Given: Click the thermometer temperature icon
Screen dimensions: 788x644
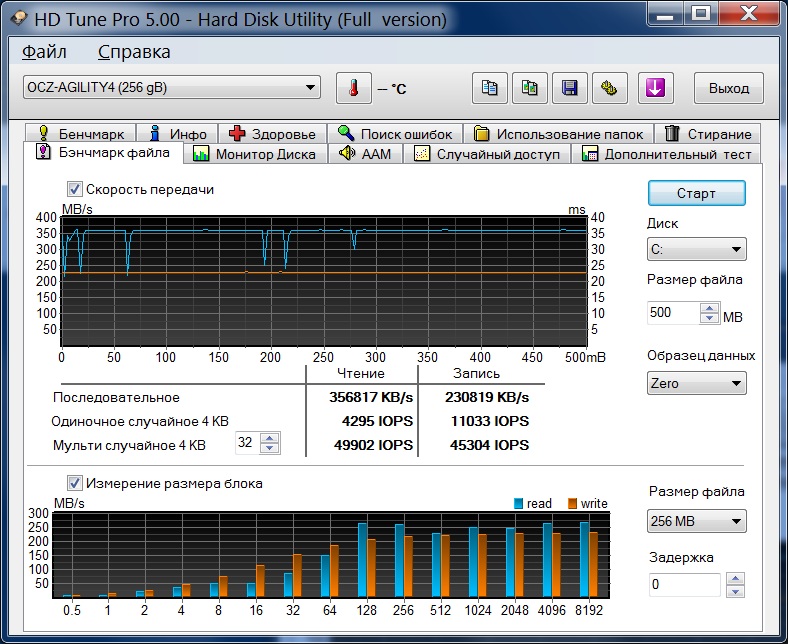Looking at the screenshot, I should (353, 88).
